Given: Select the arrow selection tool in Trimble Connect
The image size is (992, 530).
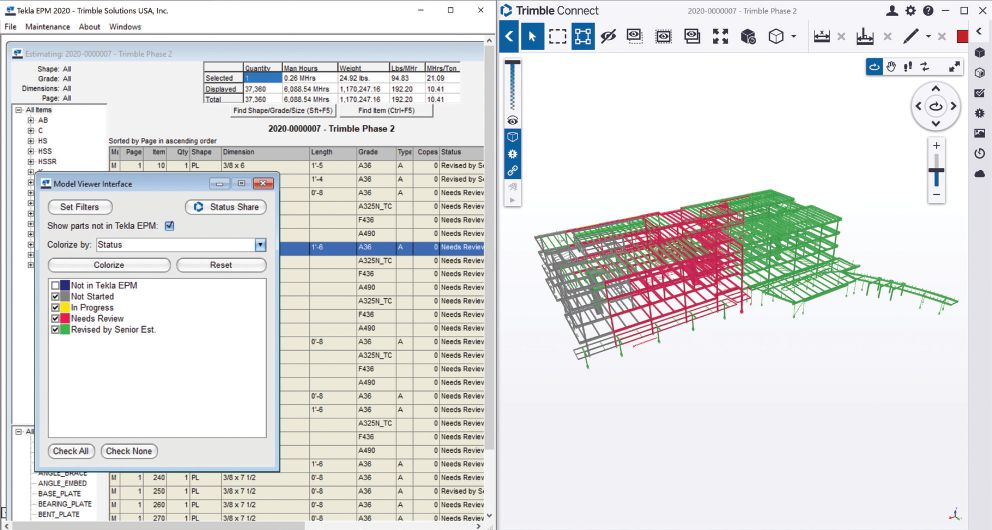Looking at the screenshot, I should [531, 37].
